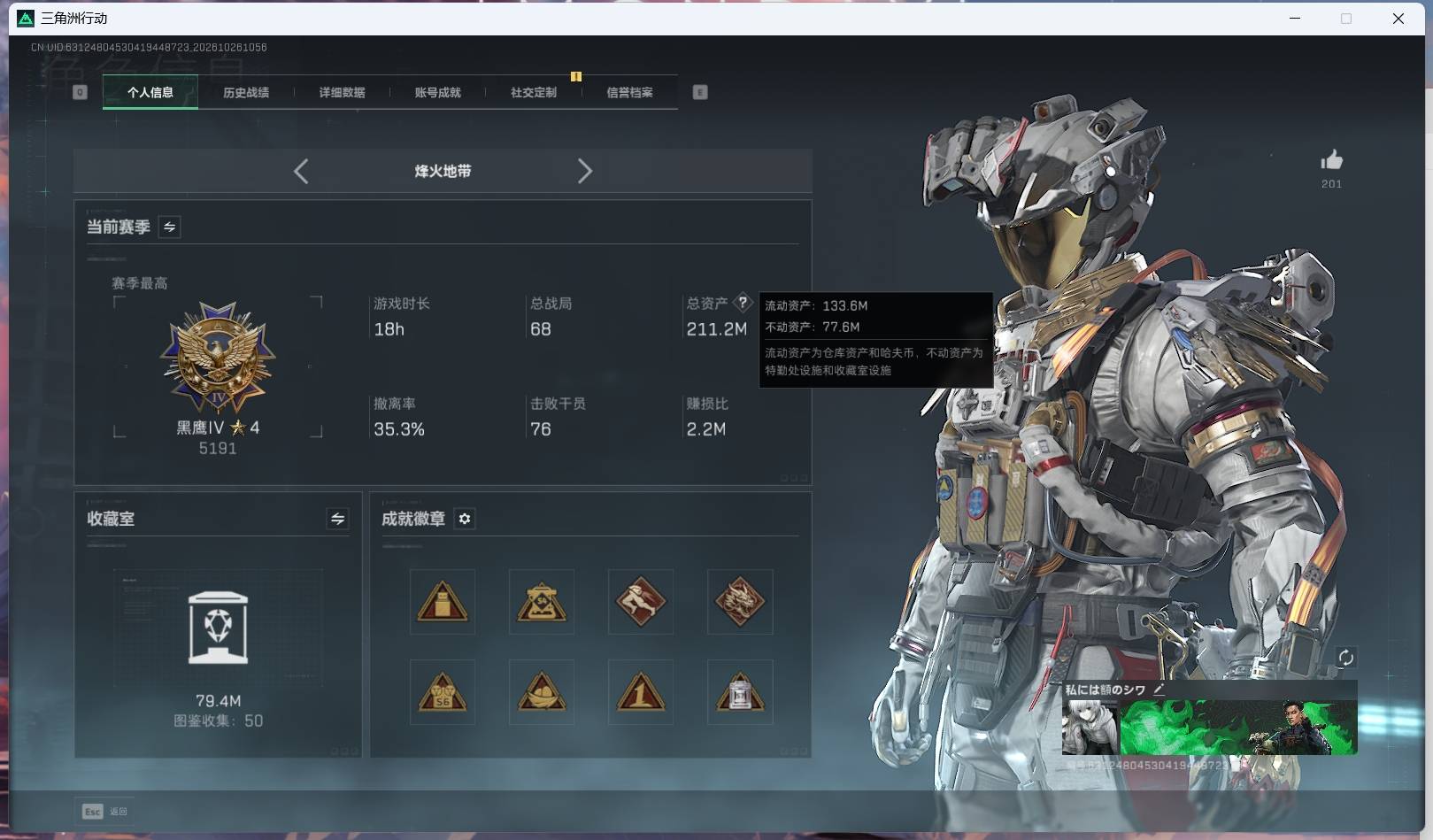Go to next mode with the right chevron
The height and width of the screenshot is (840, 1433).
coord(584,171)
